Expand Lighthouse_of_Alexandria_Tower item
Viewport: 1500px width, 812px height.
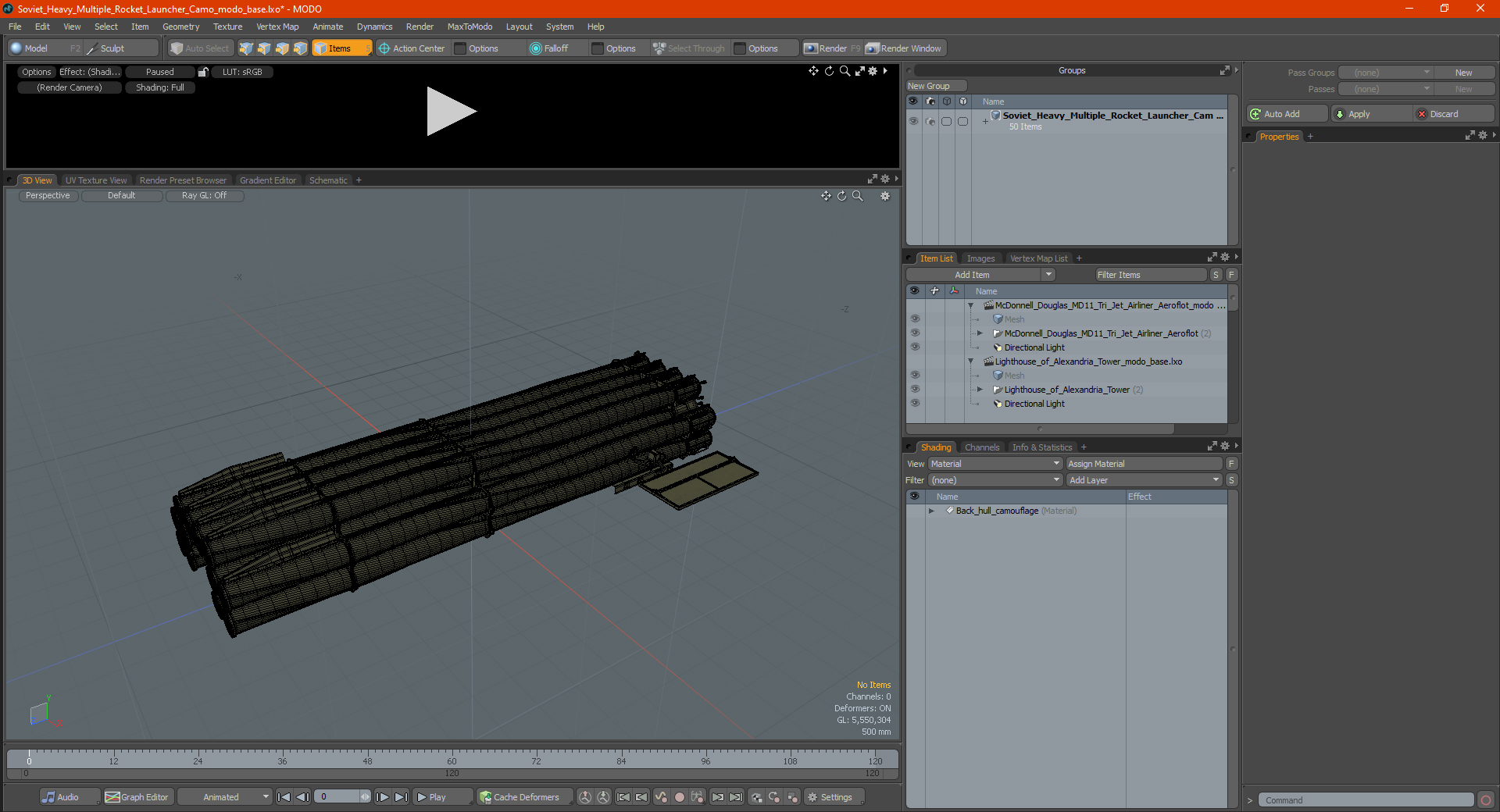tap(980, 390)
